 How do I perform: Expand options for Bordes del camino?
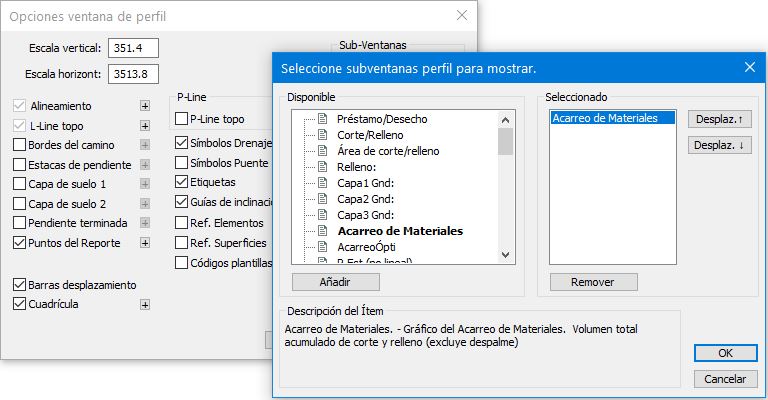pos(144,145)
